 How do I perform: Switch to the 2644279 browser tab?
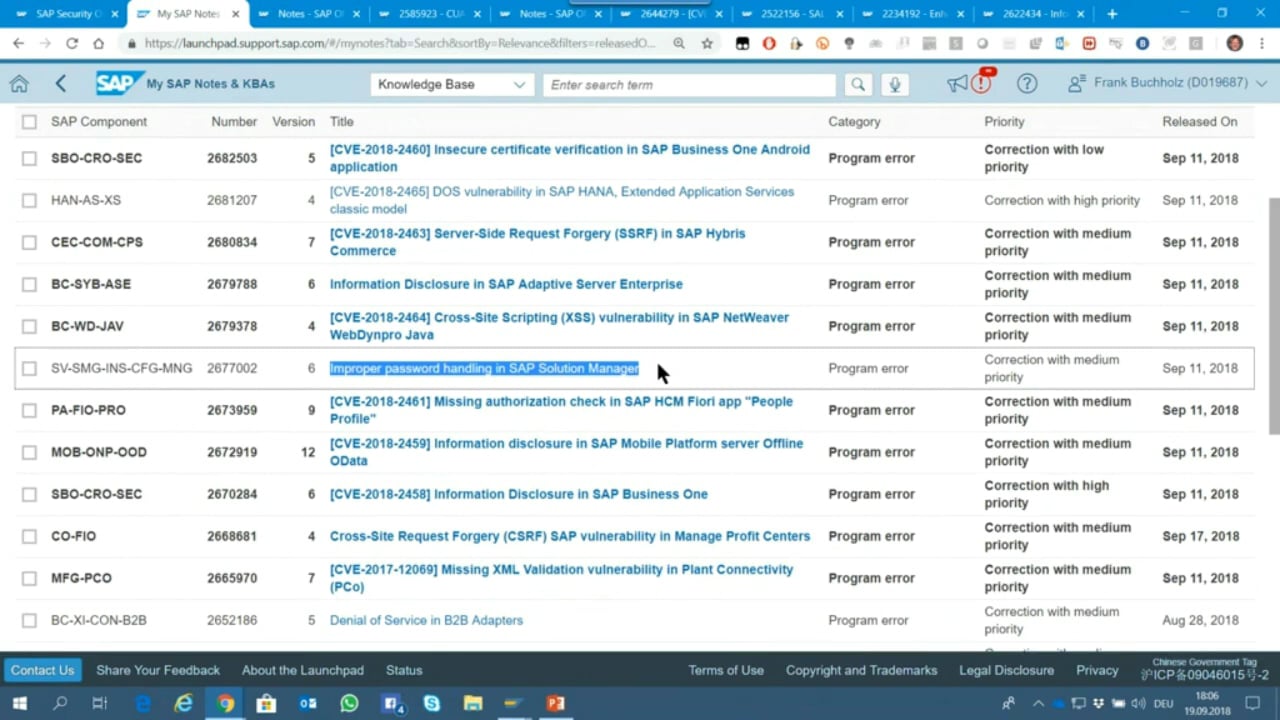[x=672, y=14]
